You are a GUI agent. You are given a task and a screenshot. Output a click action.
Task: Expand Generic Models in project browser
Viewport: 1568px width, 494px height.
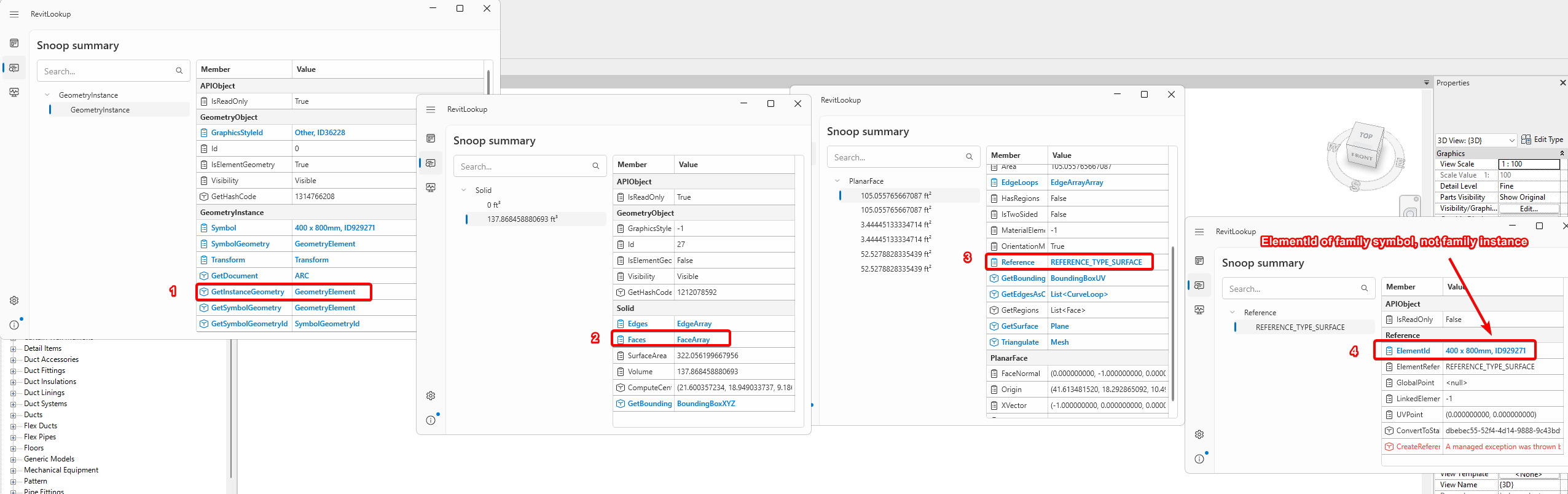click(13, 459)
